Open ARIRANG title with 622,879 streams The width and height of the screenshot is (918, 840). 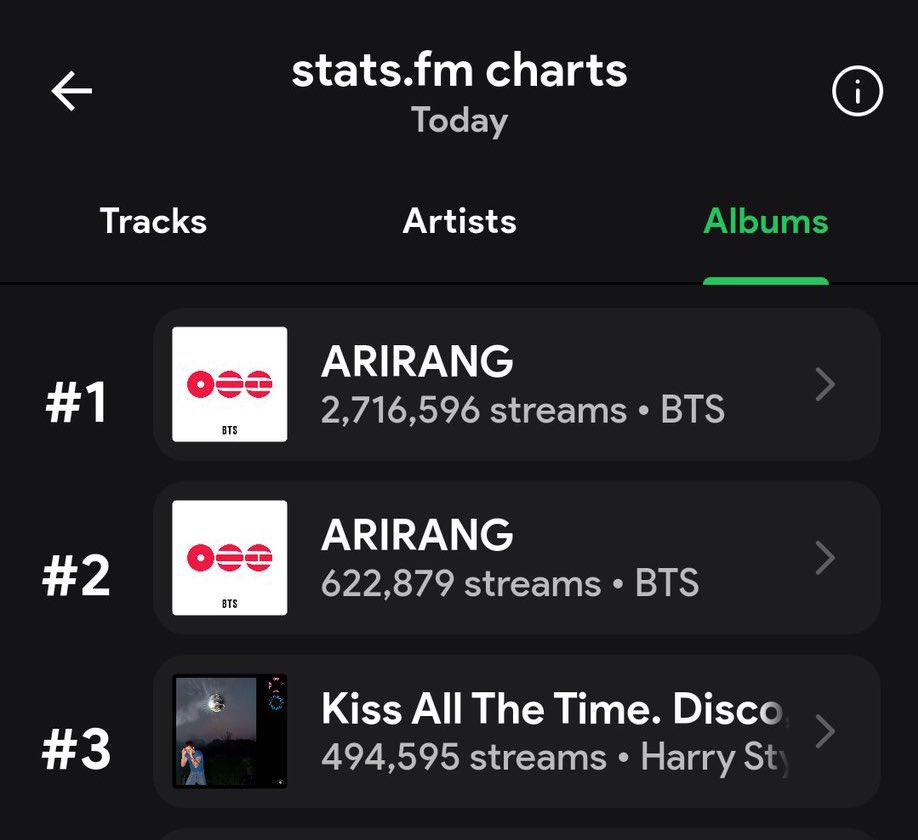point(417,534)
